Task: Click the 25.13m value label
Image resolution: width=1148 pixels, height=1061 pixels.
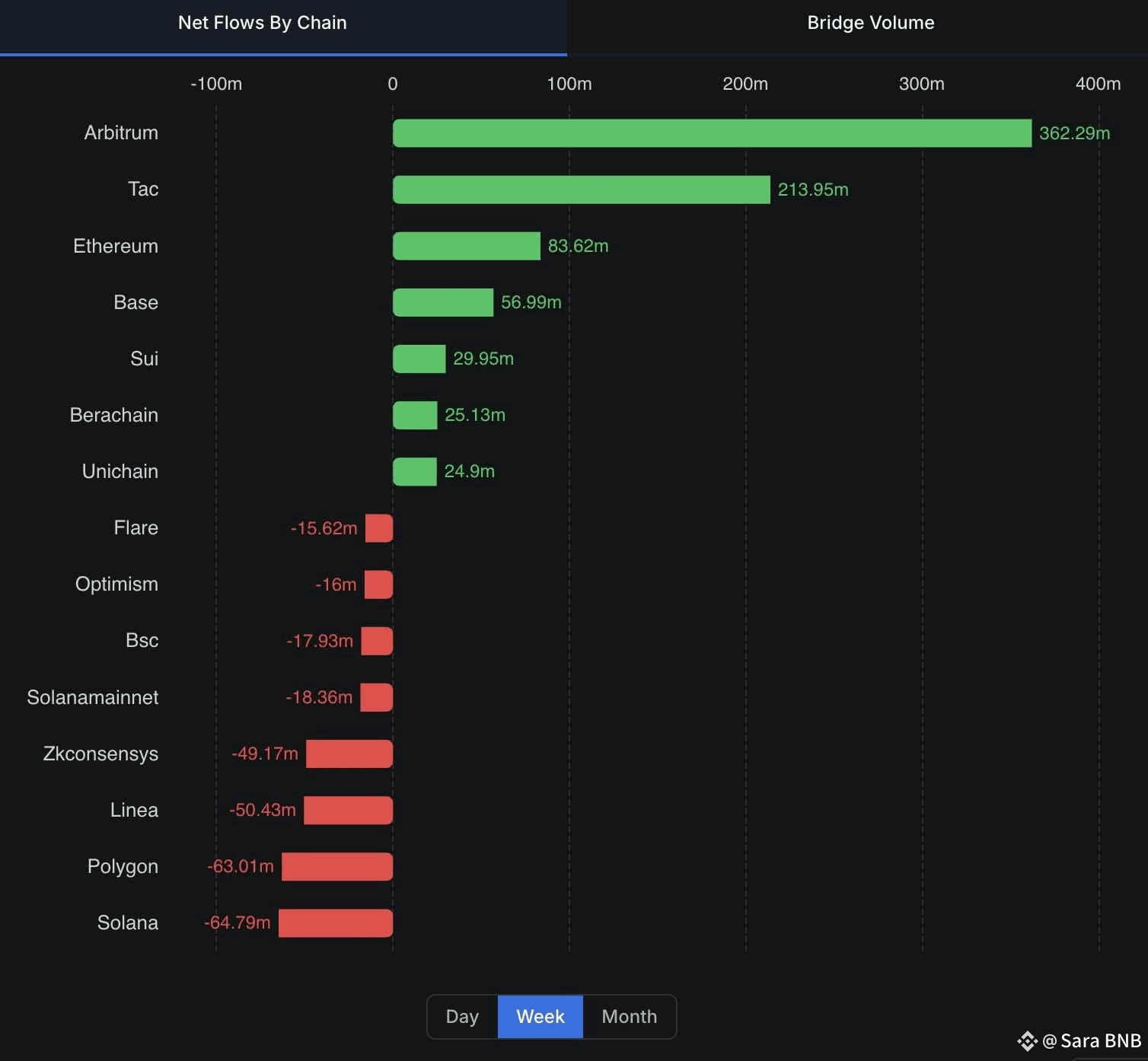Action: click(475, 415)
